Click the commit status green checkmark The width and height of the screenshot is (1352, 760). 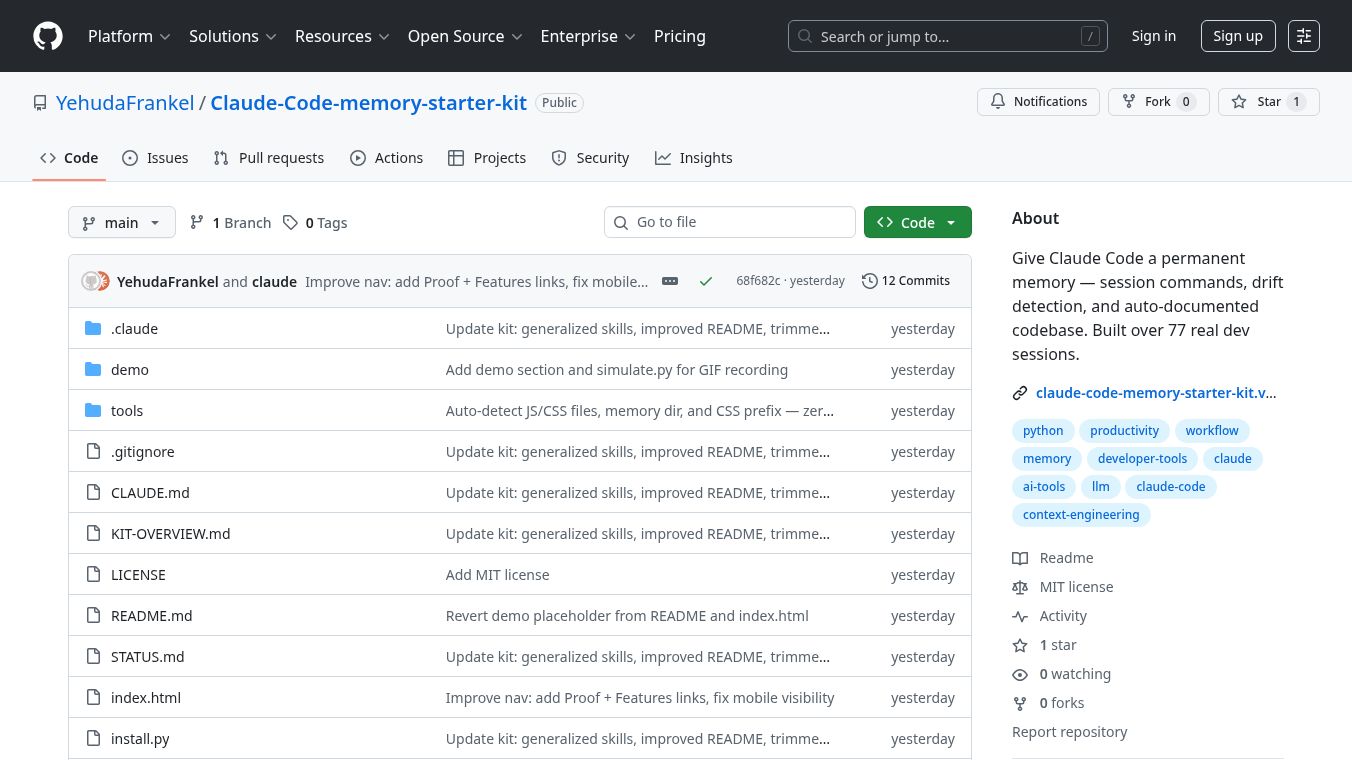[x=706, y=281]
